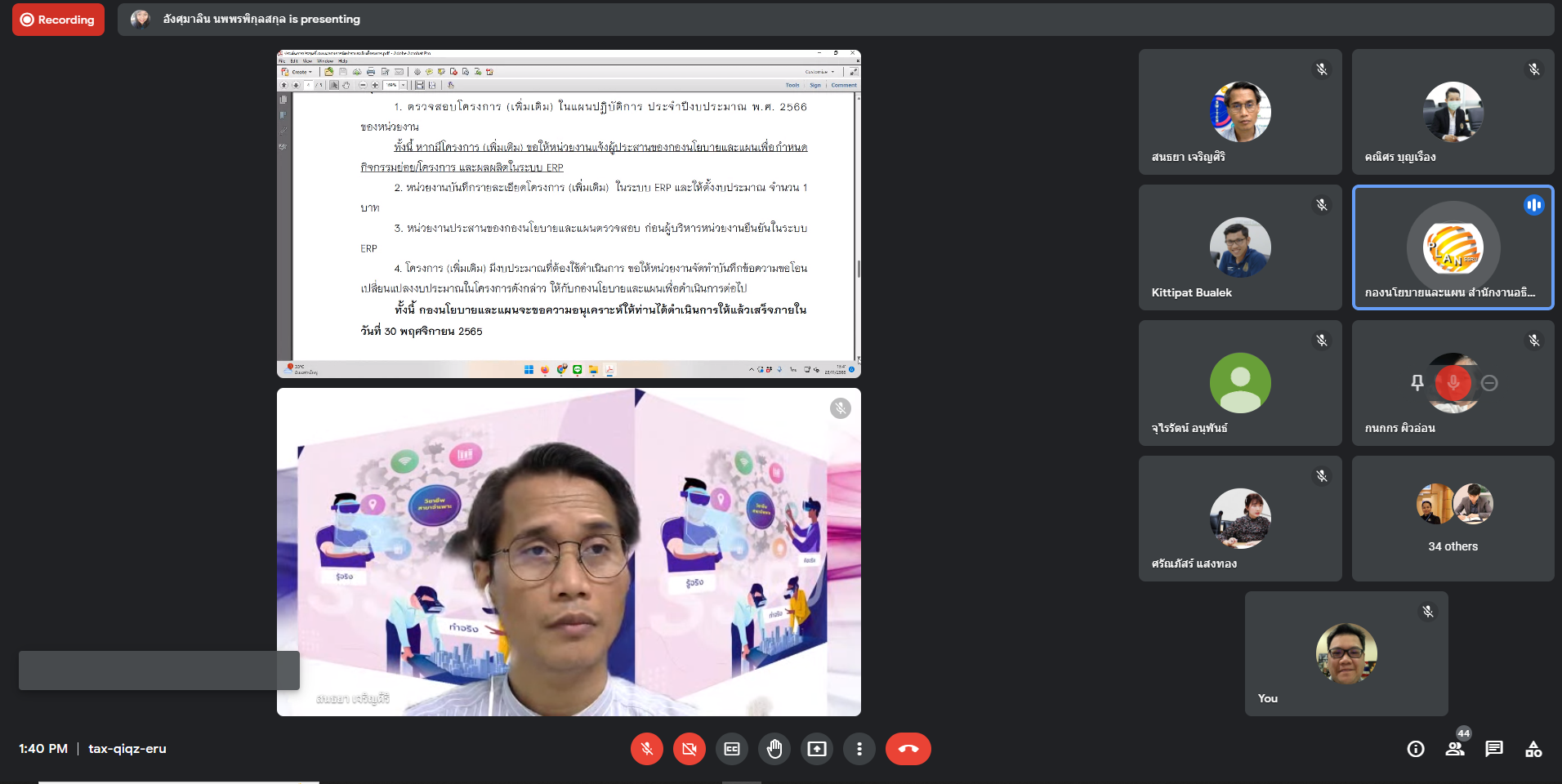Click the Present now screen share icon
The height and width of the screenshot is (784, 1562).
817,749
